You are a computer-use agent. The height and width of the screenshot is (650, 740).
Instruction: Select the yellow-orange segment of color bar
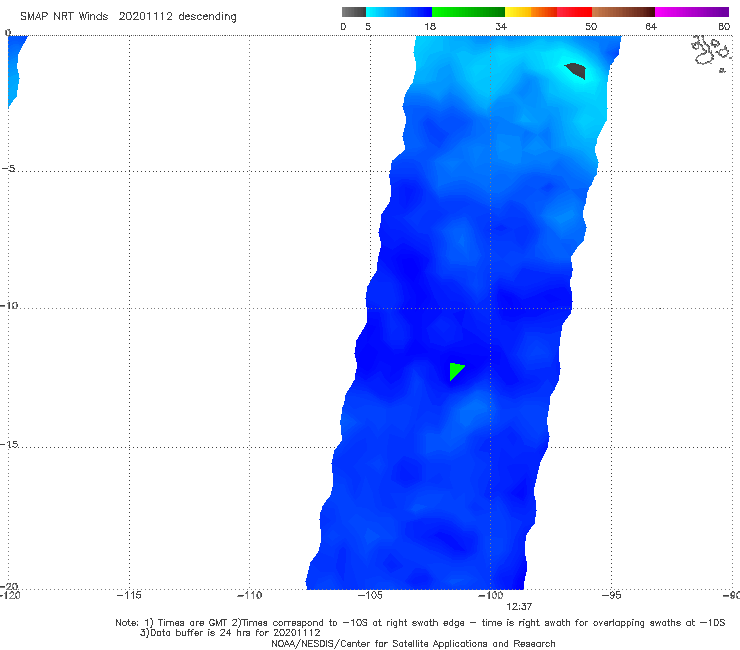point(531,12)
